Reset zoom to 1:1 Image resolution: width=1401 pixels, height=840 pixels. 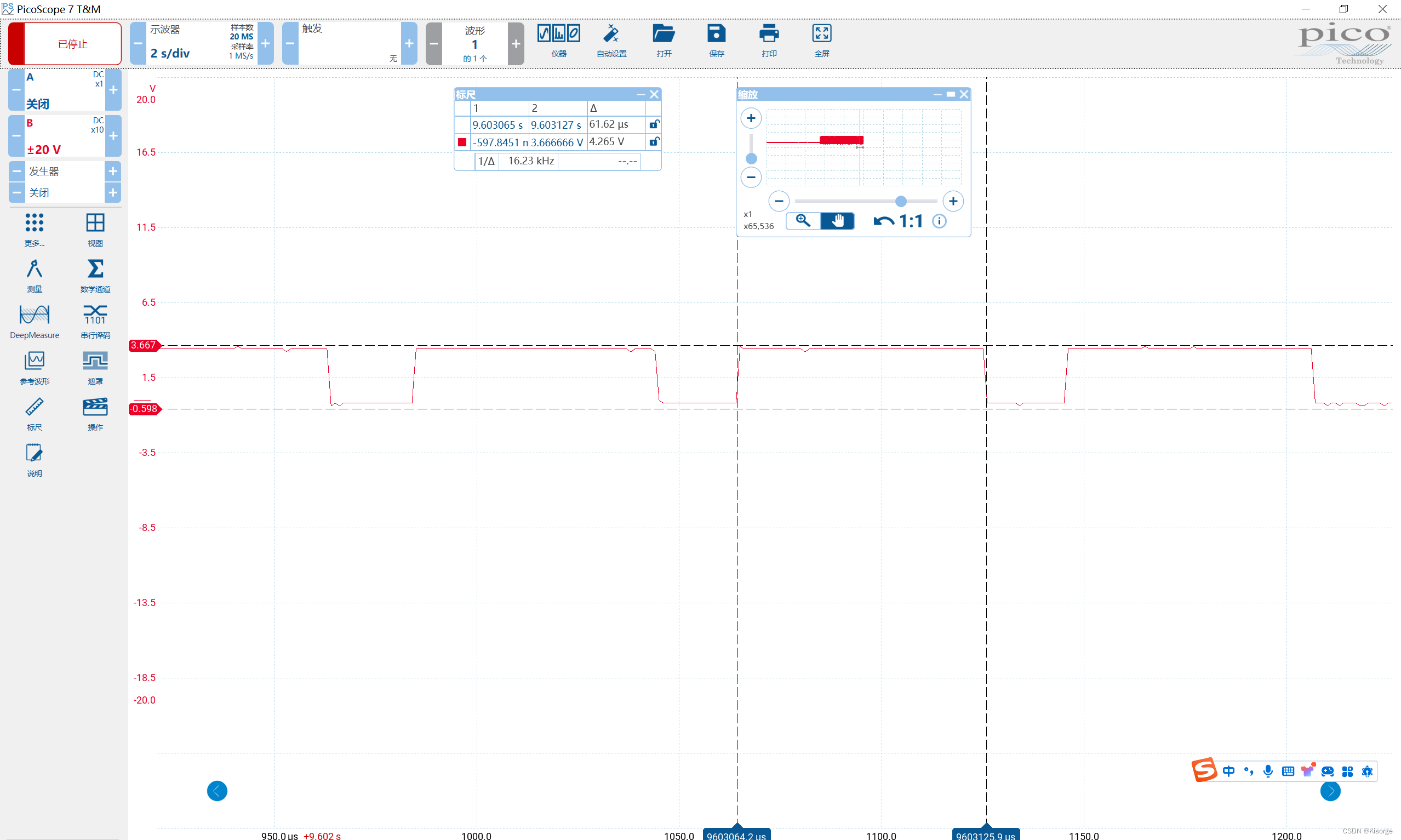click(x=911, y=221)
